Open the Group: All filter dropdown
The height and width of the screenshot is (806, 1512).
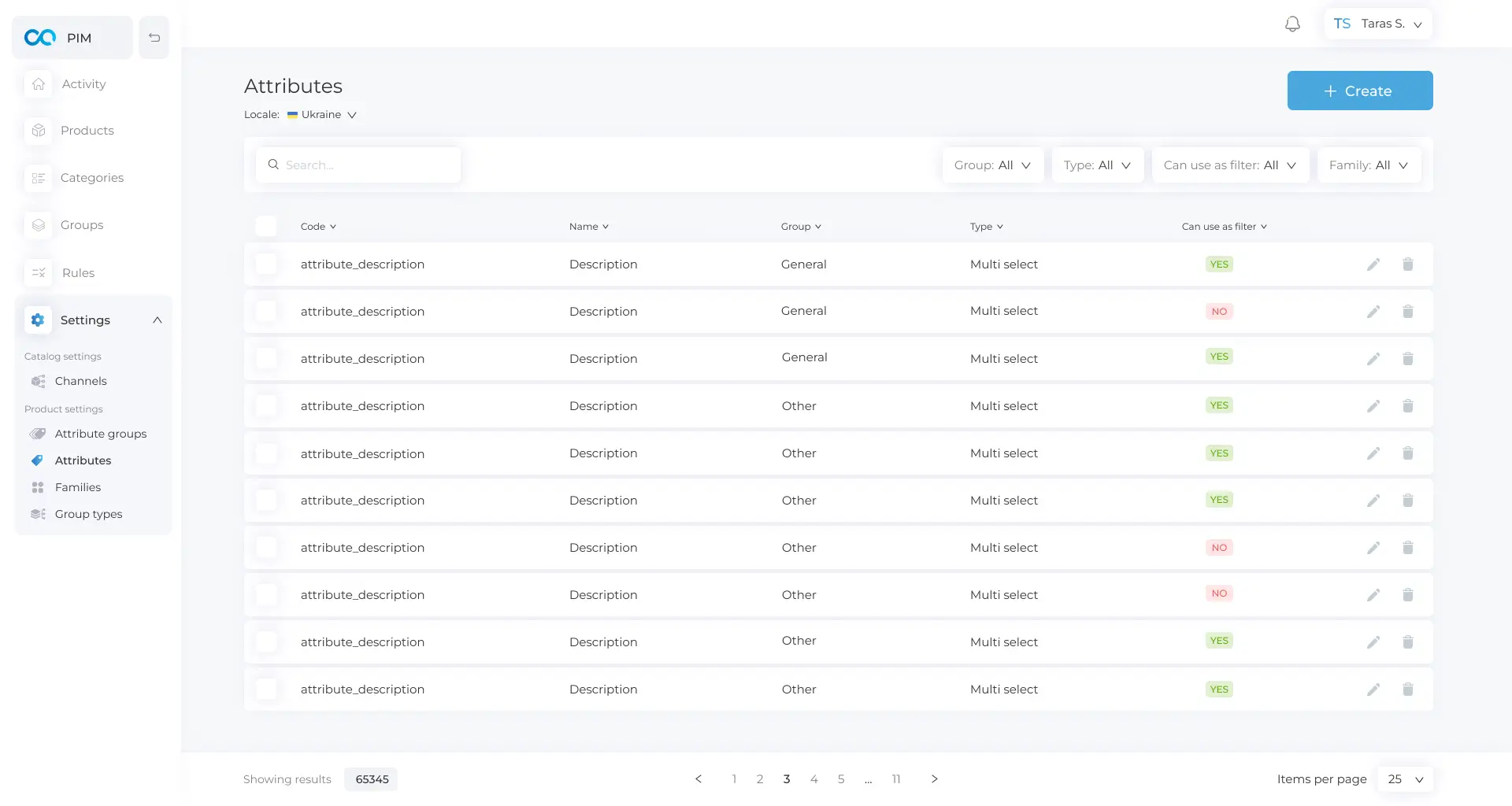click(992, 165)
